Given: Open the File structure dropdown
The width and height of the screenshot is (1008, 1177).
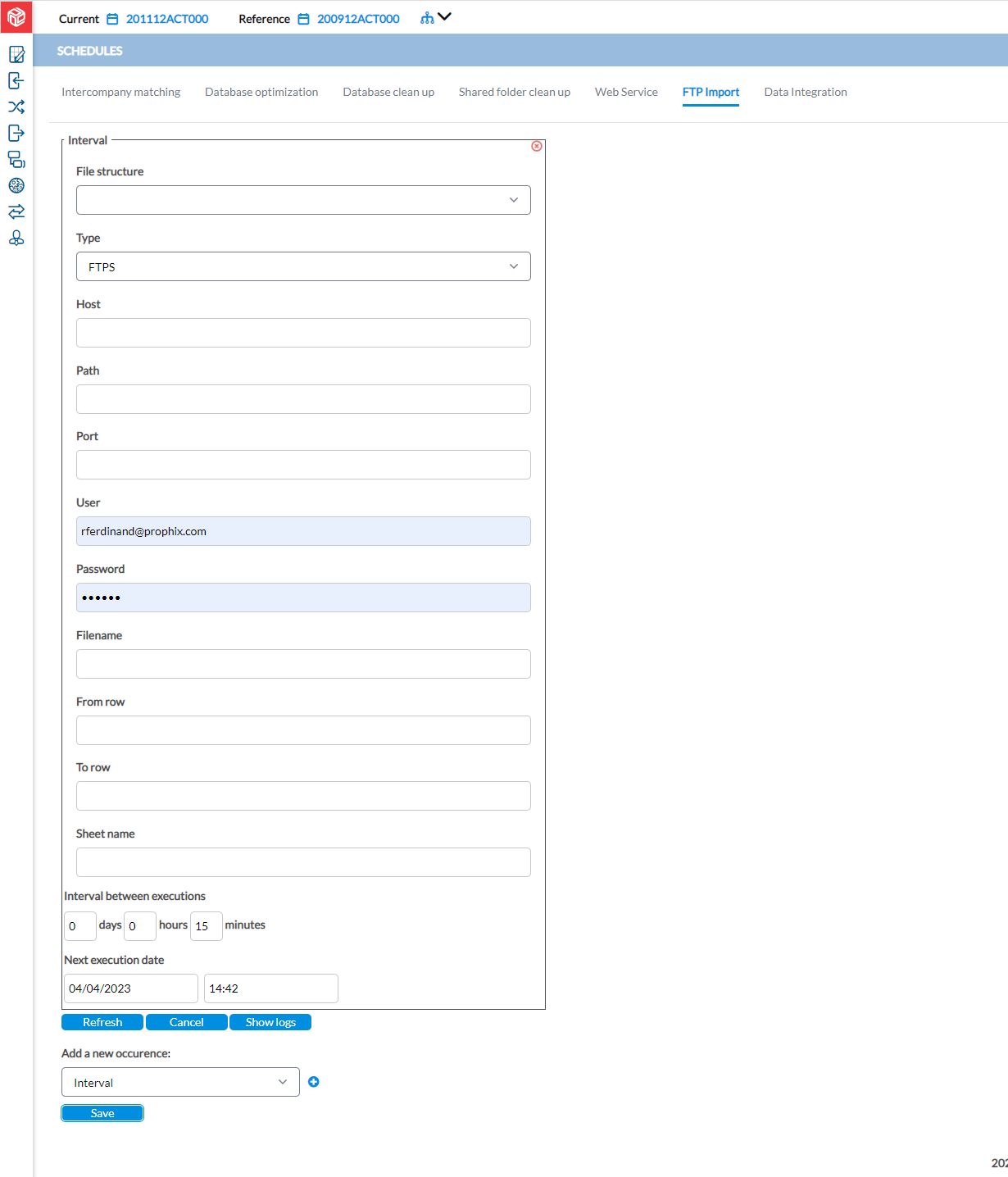Looking at the screenshot, I should coord(303,200).
